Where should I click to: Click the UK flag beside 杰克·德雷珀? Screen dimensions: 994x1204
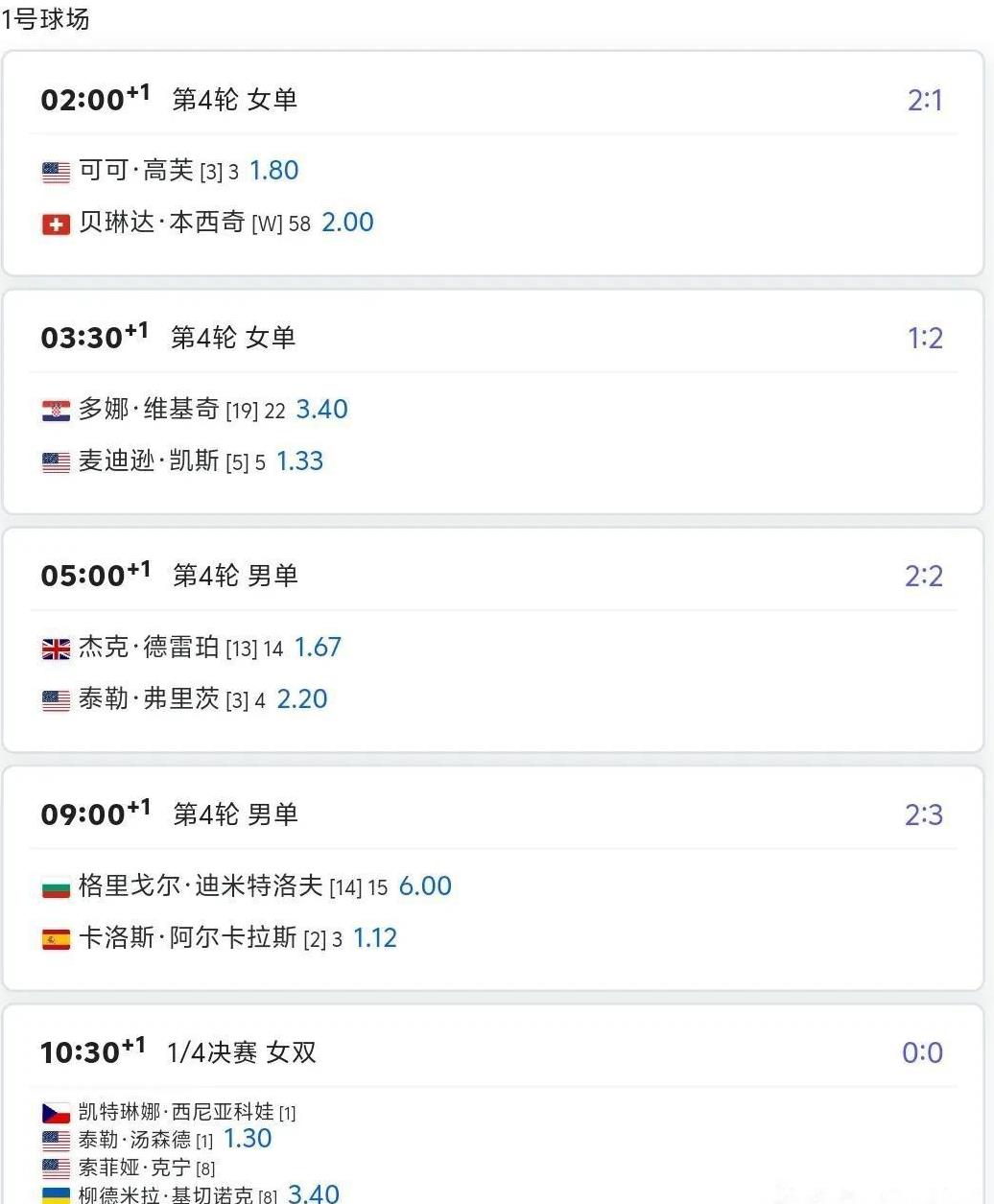(56, 649)
